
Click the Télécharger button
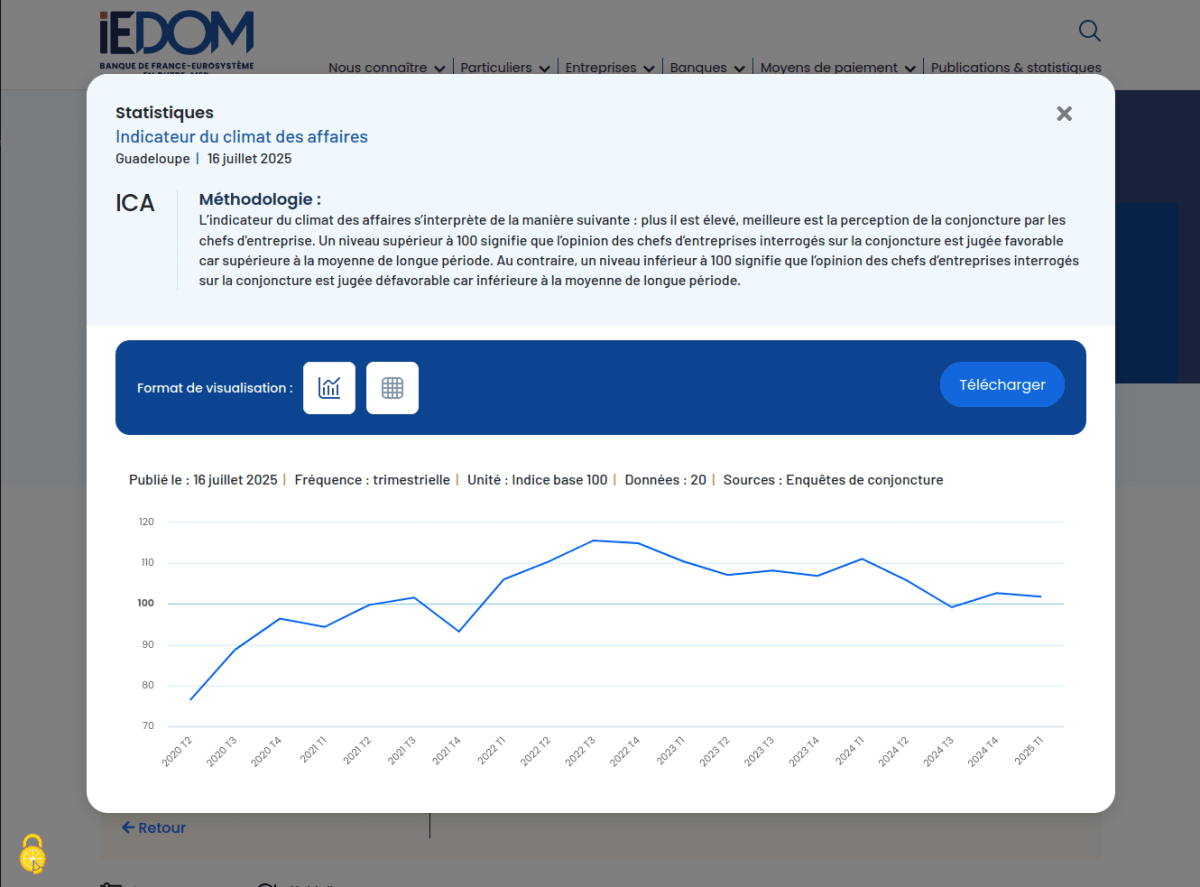(x=1002, y=385)
